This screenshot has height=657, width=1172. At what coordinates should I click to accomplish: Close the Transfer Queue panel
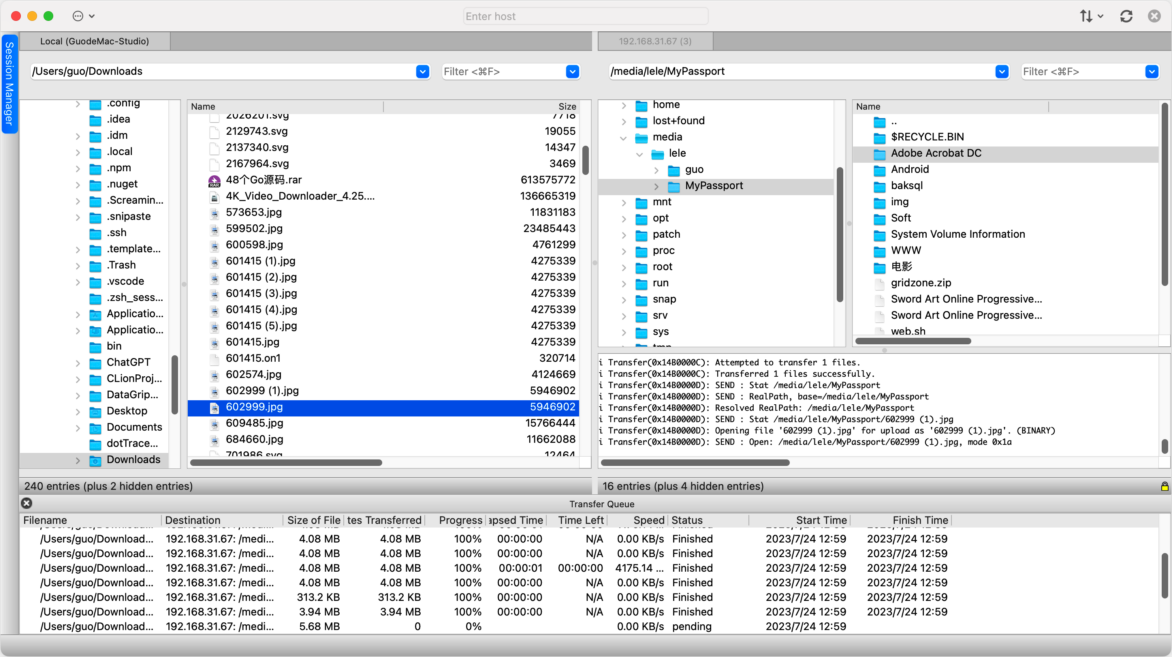coord(26,504)
